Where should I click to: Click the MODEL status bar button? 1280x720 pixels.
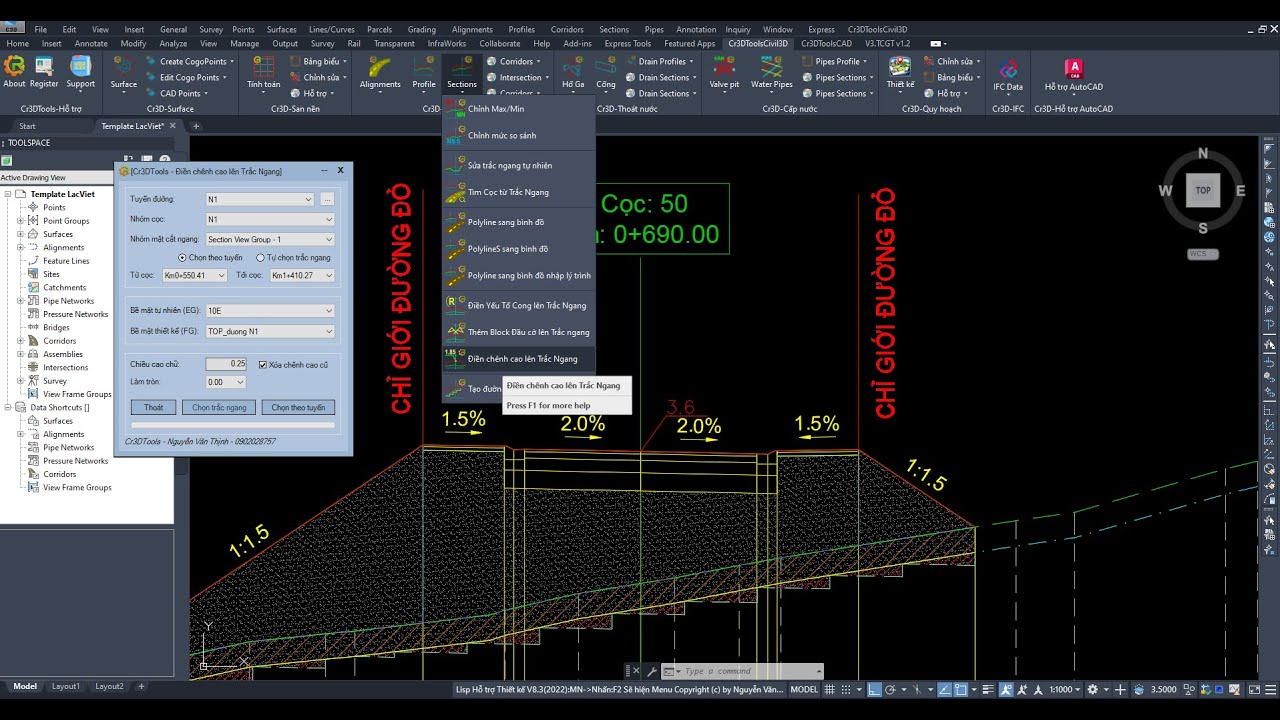point(804,689)
